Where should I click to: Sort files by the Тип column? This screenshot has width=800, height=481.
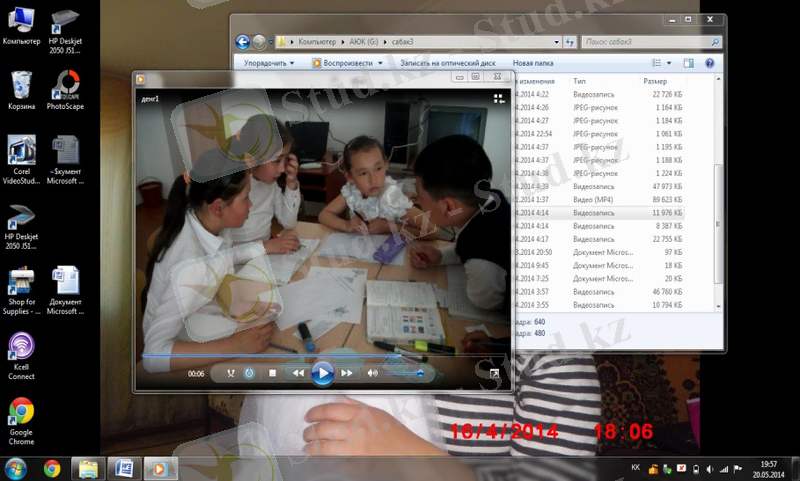pos(580,80)
